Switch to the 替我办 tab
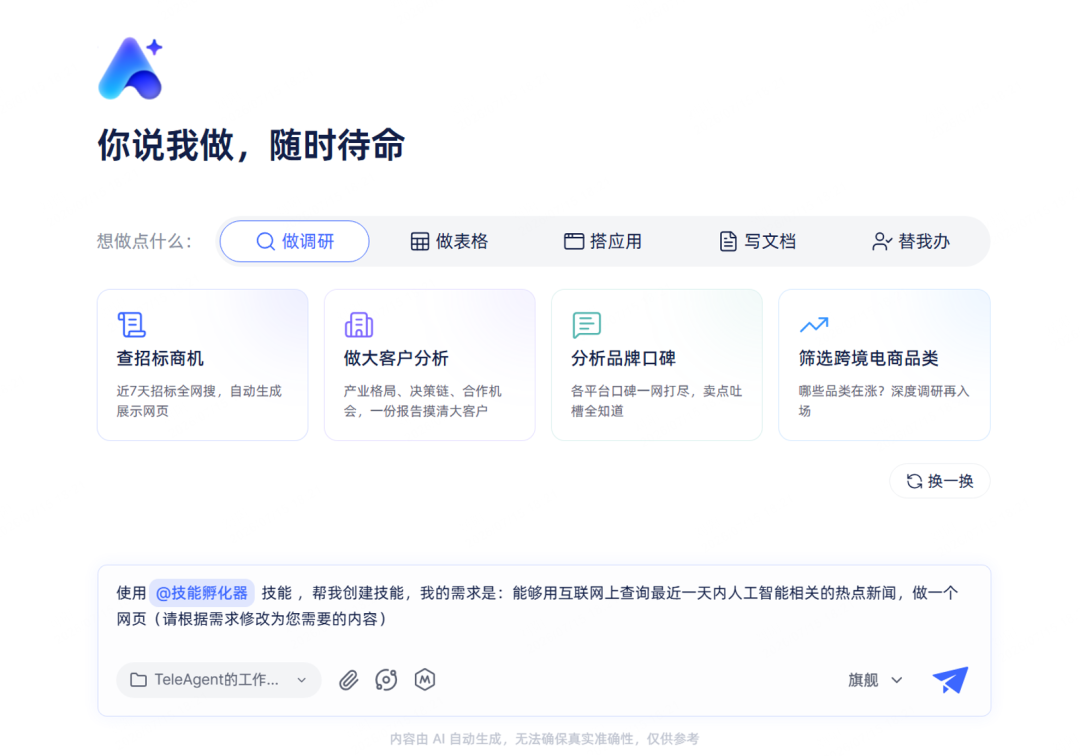The image size is (1080, 756). [x=911, y=242]
